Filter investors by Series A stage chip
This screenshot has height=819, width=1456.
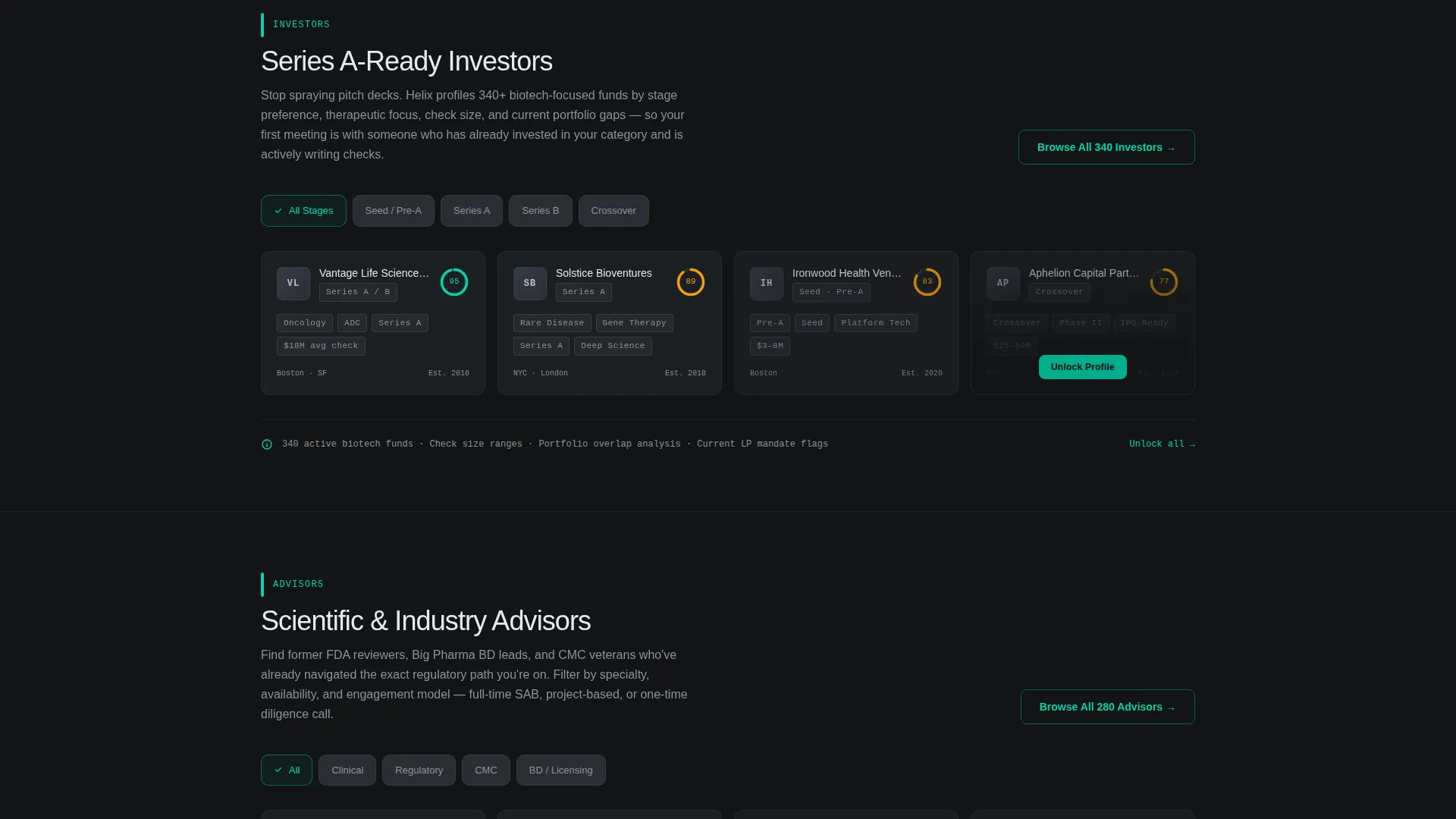(x=472, y=211)
